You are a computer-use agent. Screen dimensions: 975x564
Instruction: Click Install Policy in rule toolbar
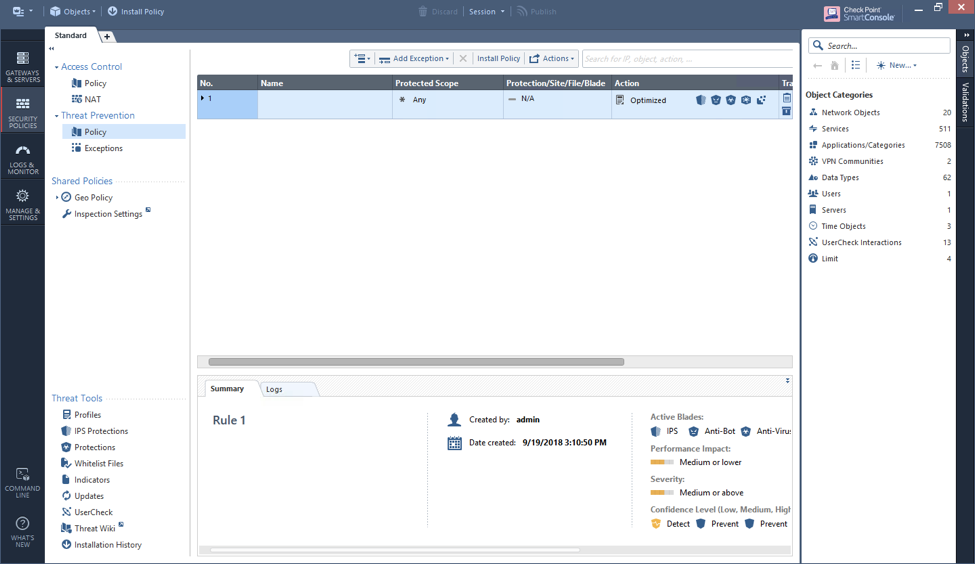click(498, 58)
